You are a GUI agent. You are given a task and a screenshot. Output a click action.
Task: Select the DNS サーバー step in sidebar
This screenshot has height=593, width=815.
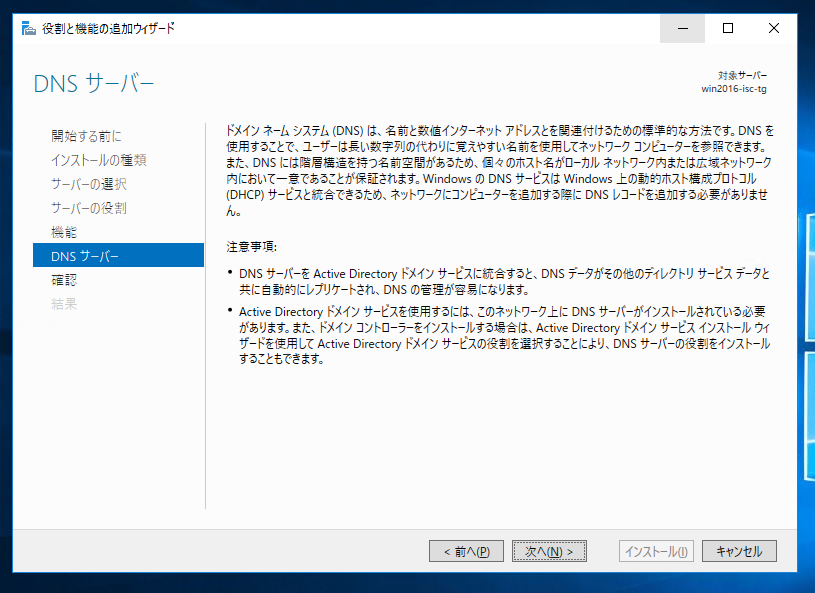(x=119, y=255)
